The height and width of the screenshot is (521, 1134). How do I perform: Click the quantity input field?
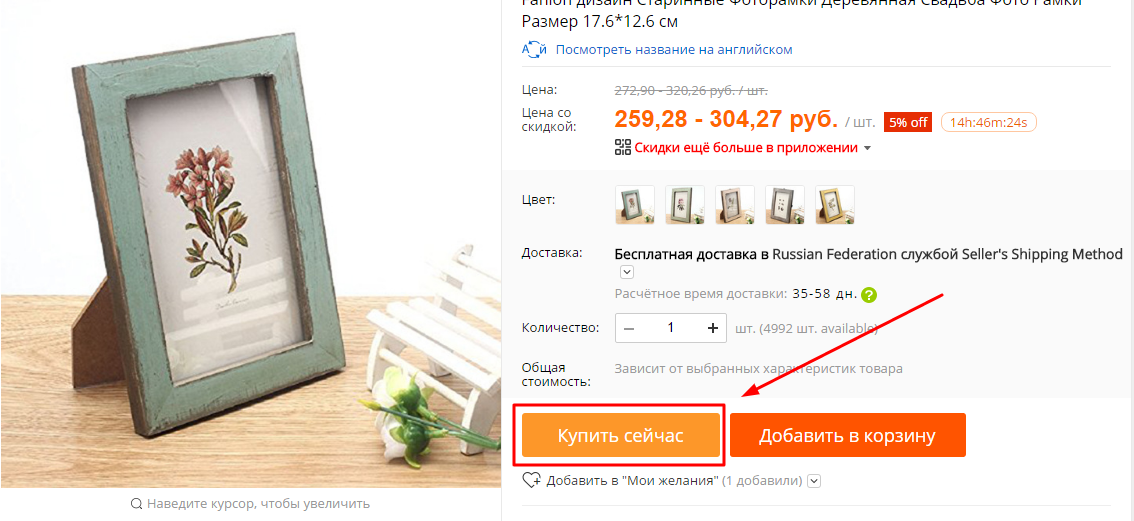coord(670,328)
